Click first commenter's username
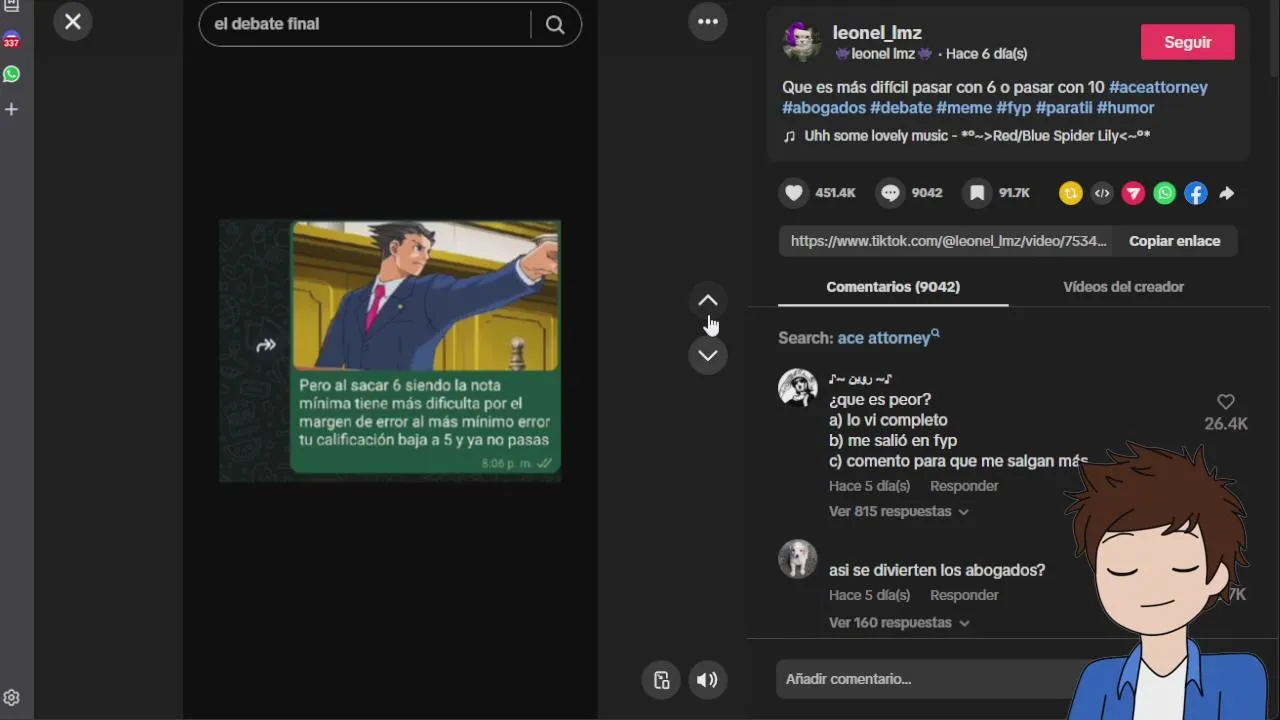This screenshot has height=720, width=1280. (860, 379)
